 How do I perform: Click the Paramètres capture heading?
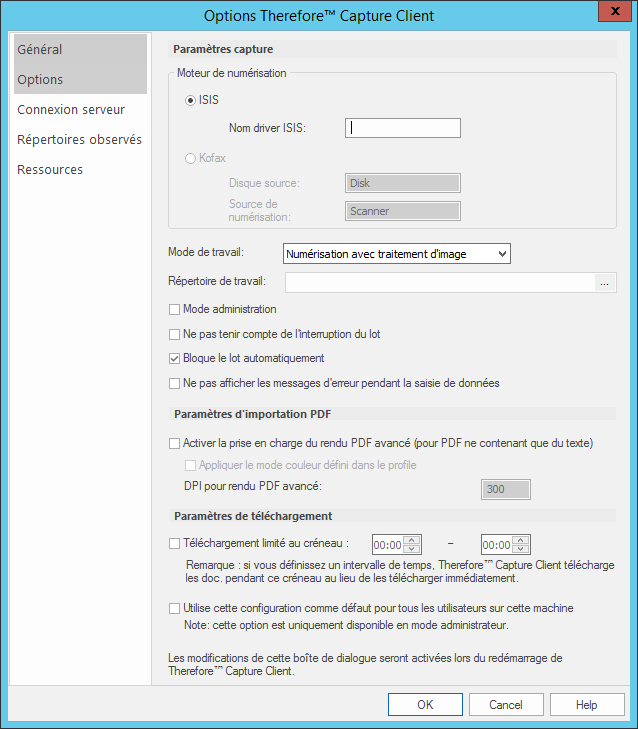[223, 49]
